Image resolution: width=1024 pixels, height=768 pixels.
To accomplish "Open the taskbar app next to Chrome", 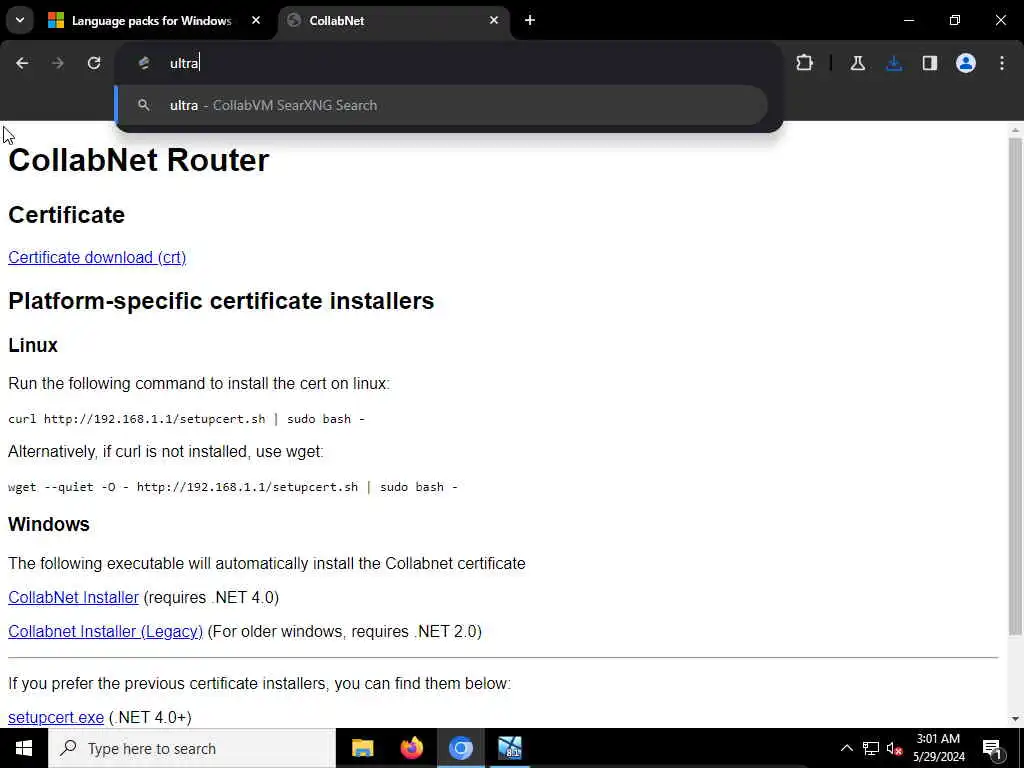I will pos(509,748).
